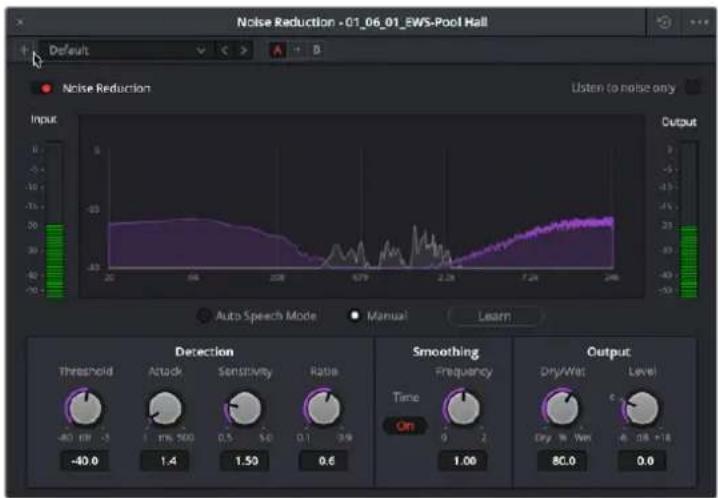The width and height of the screenshot is (718, 498).
Task: Click the Dry/Wet knob
Action: tap(562, 407)
